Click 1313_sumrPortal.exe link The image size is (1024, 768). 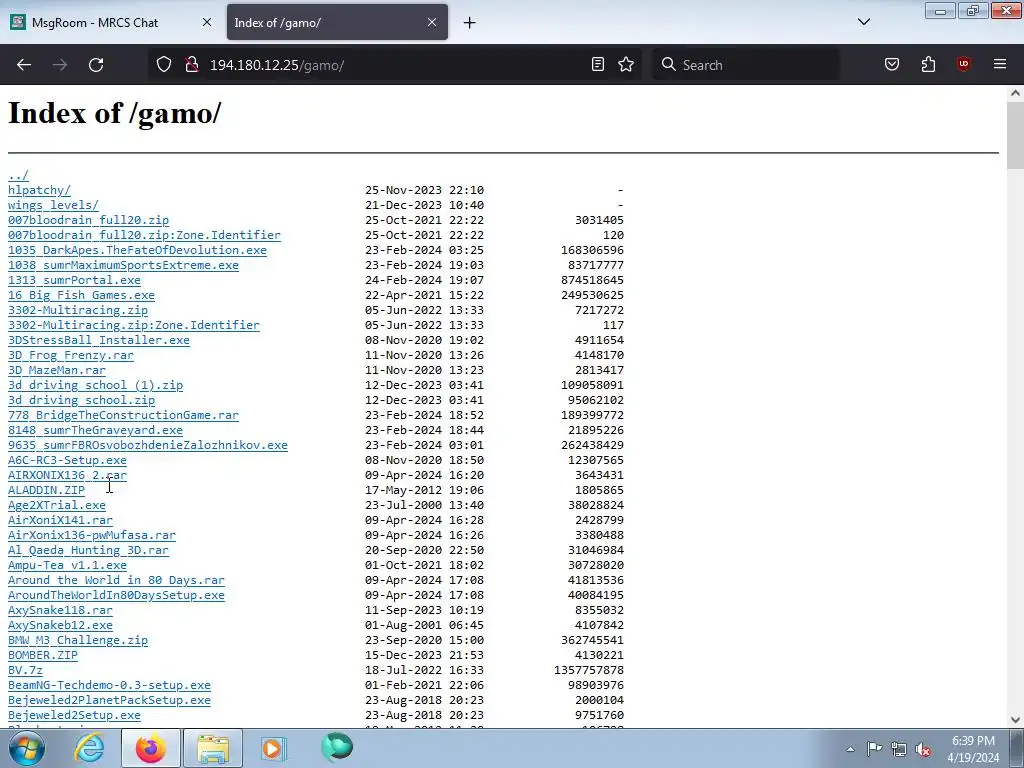[x=74, y=280]
